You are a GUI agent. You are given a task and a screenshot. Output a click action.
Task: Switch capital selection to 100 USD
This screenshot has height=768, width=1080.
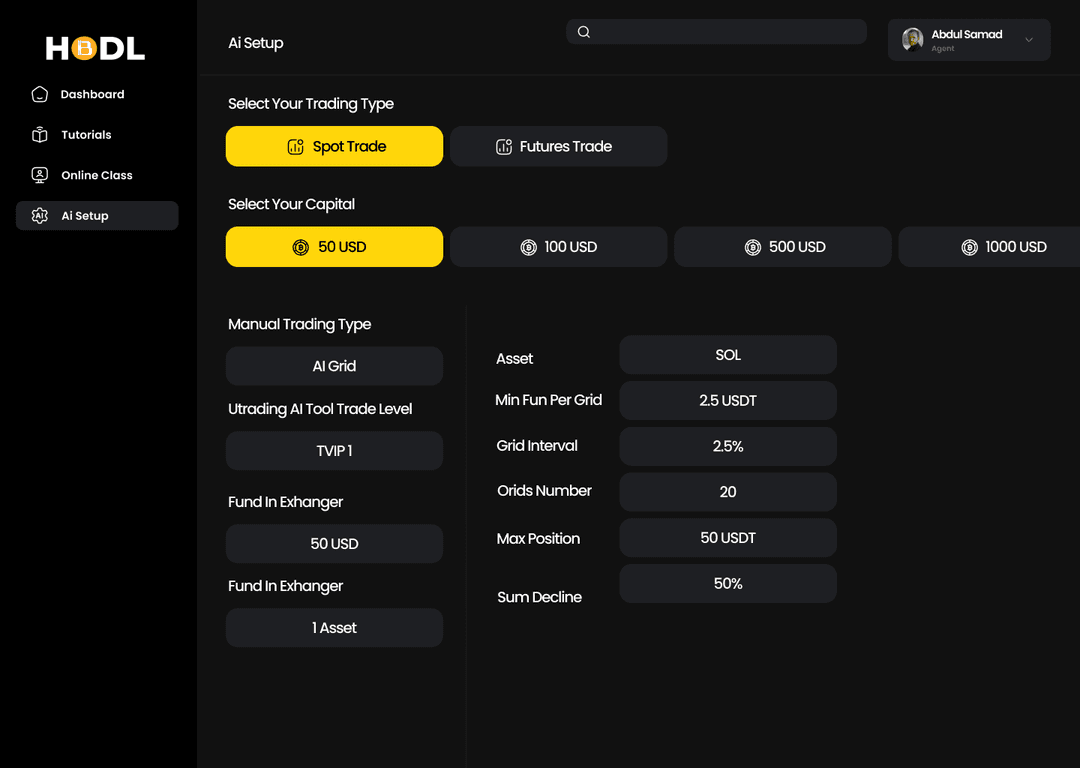(558, 246)
